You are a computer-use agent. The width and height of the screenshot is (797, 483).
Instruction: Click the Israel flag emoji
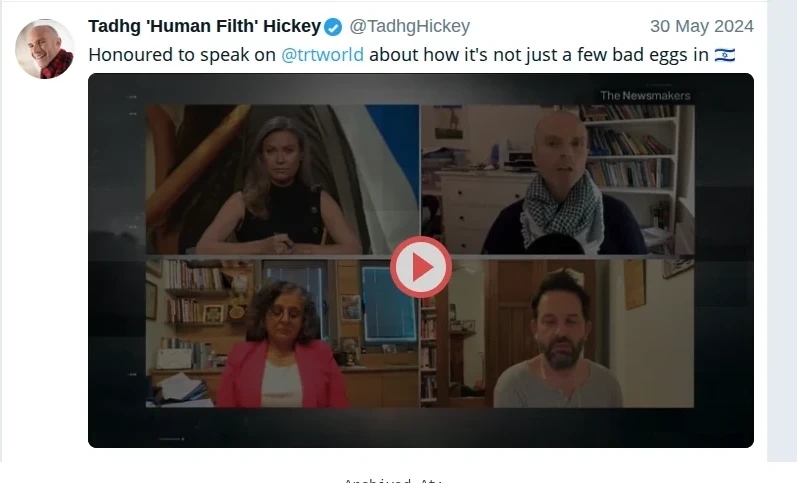724,54
